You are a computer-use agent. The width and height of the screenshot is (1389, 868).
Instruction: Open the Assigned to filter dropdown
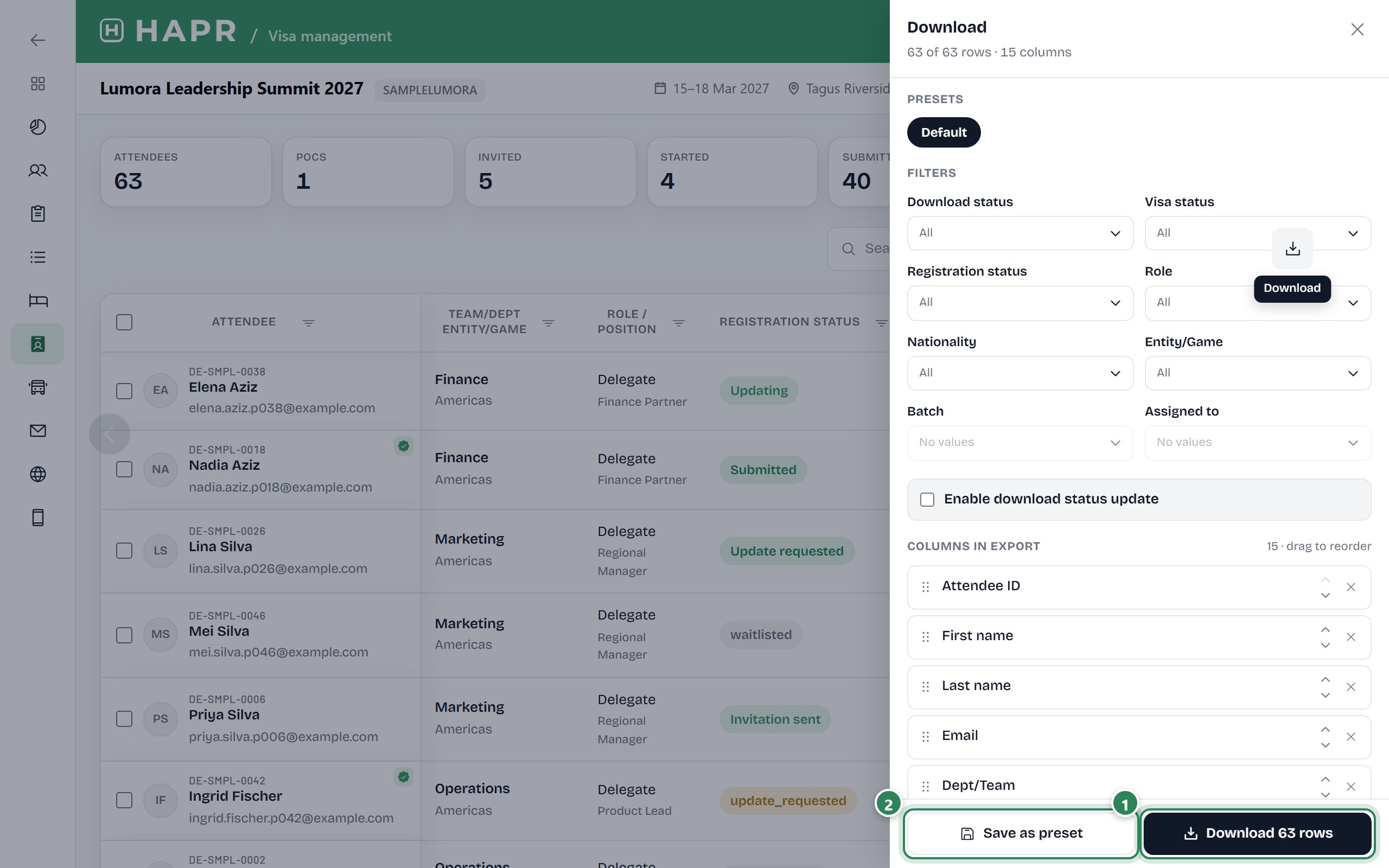pos(1258,443)
